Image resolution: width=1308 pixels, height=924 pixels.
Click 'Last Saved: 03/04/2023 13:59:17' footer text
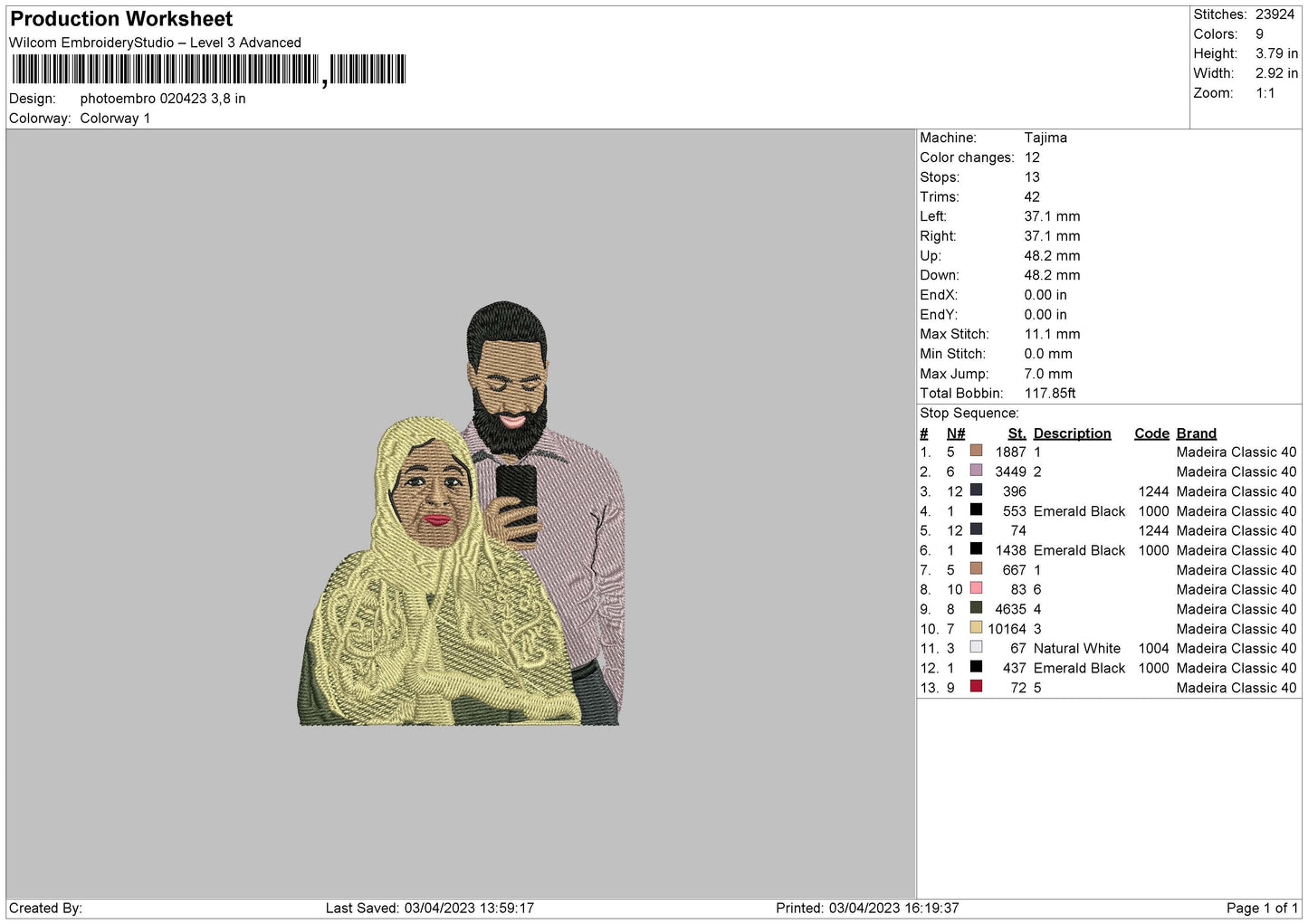430,909
